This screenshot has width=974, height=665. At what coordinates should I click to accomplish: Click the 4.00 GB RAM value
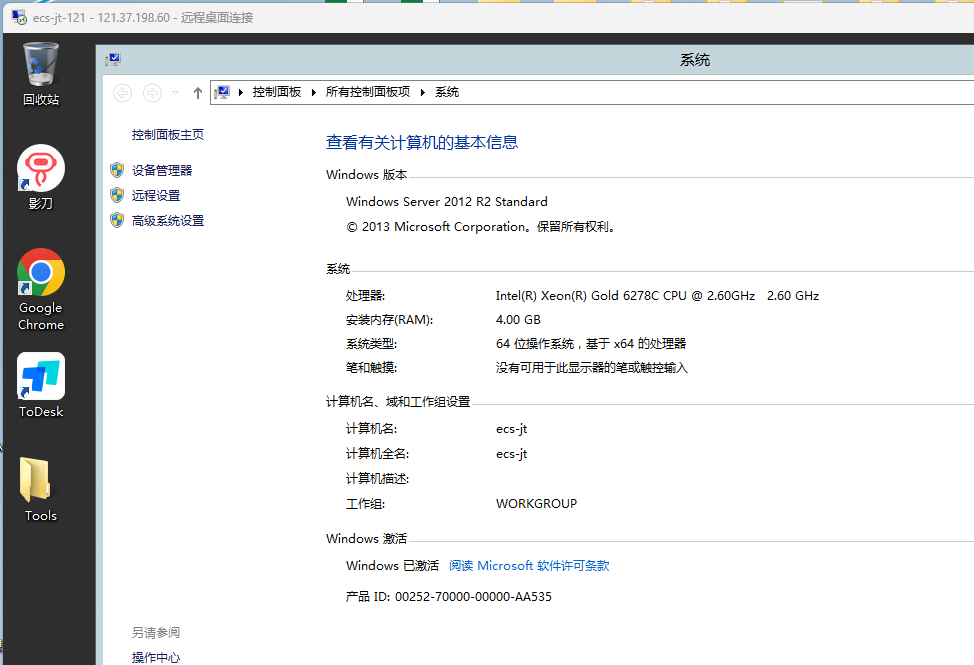pos(518,320)
